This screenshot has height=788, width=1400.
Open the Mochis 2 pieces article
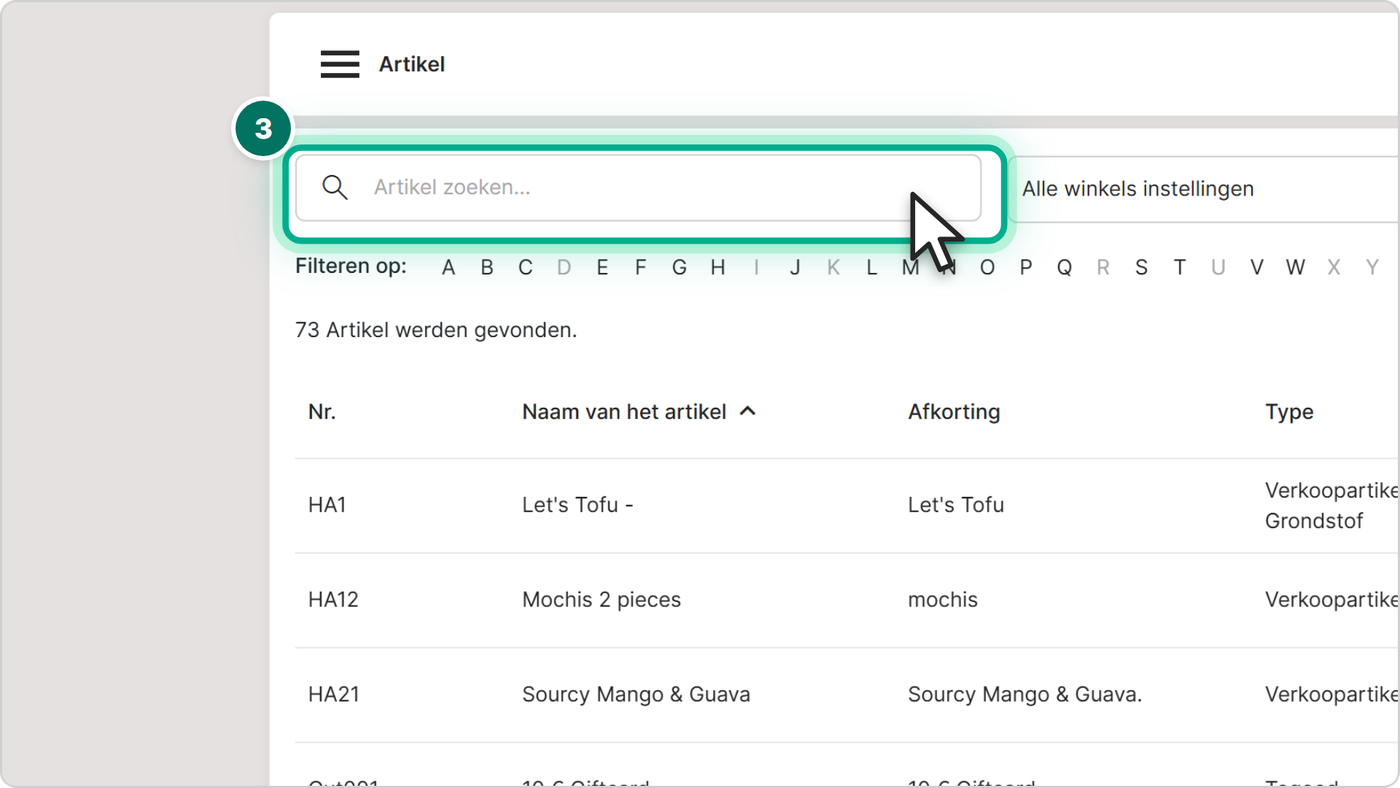[x=601, y=600]
